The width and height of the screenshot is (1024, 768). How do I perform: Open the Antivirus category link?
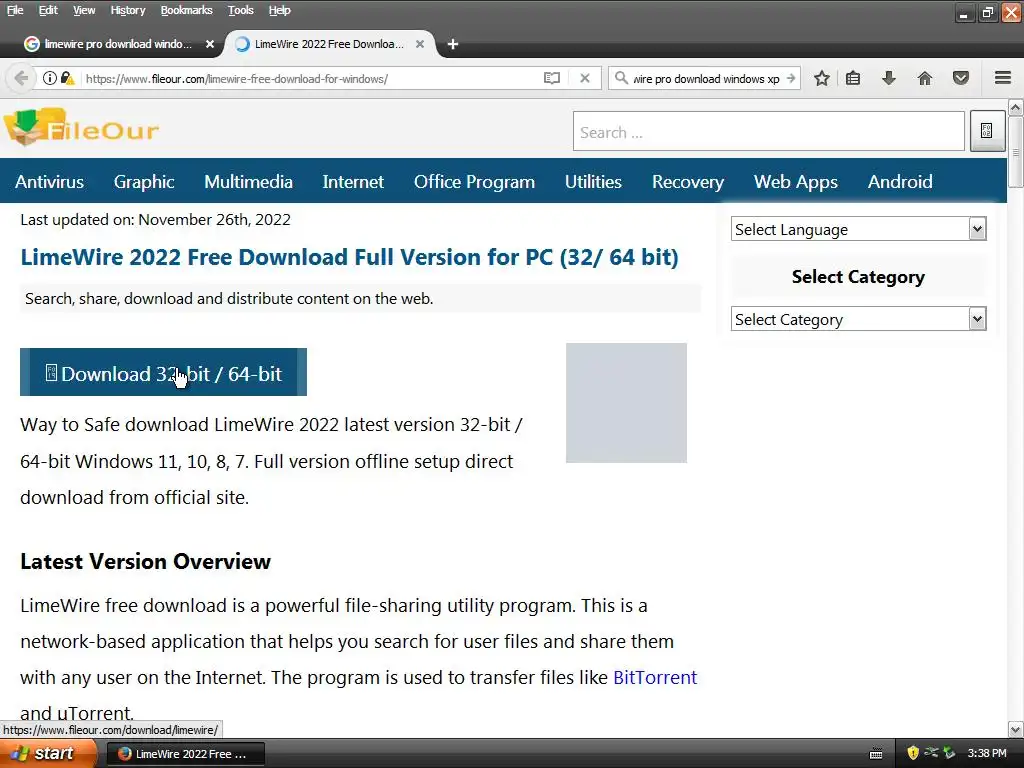coord(50,182)
